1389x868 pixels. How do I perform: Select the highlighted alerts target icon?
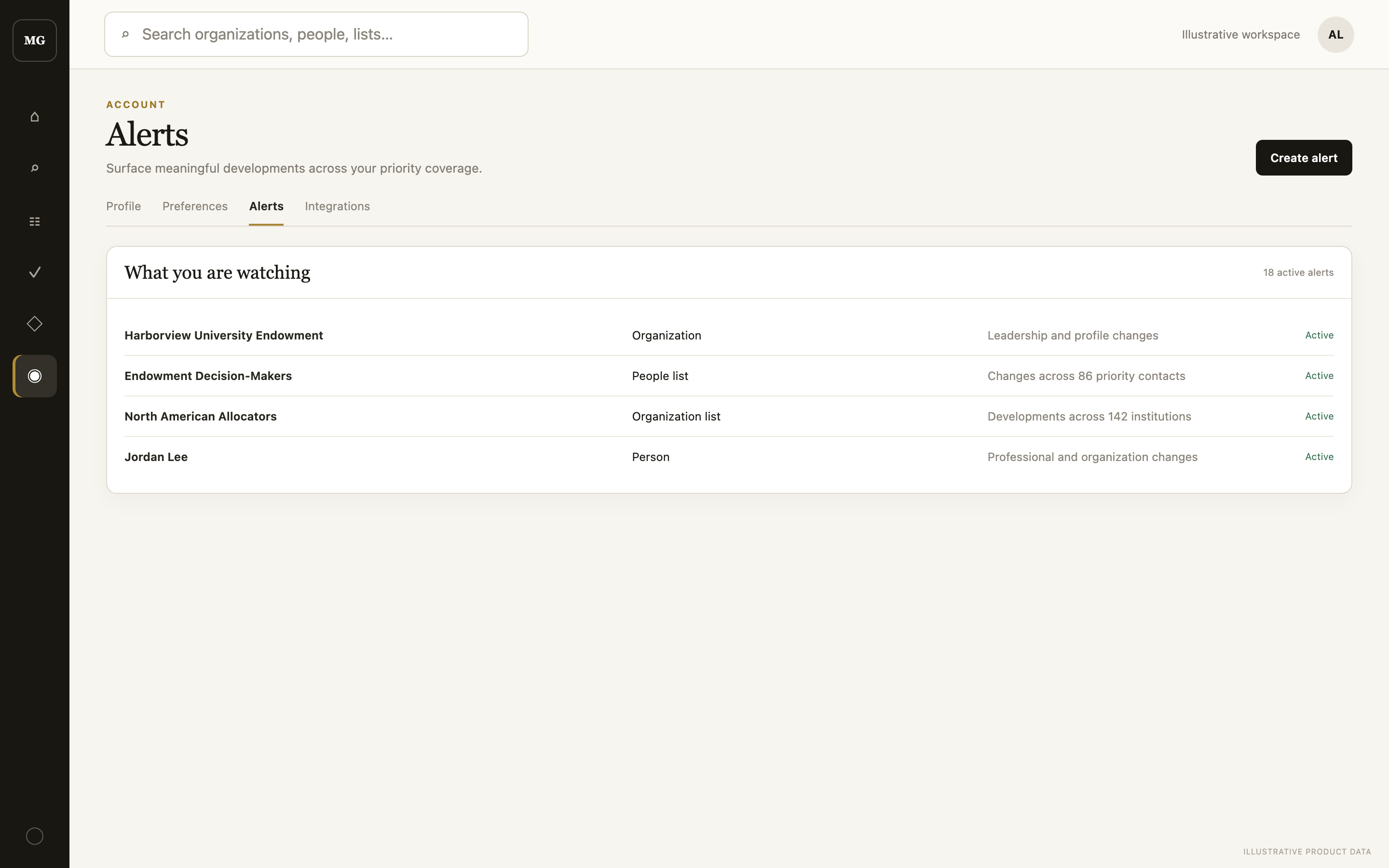[x=34, y=376]
